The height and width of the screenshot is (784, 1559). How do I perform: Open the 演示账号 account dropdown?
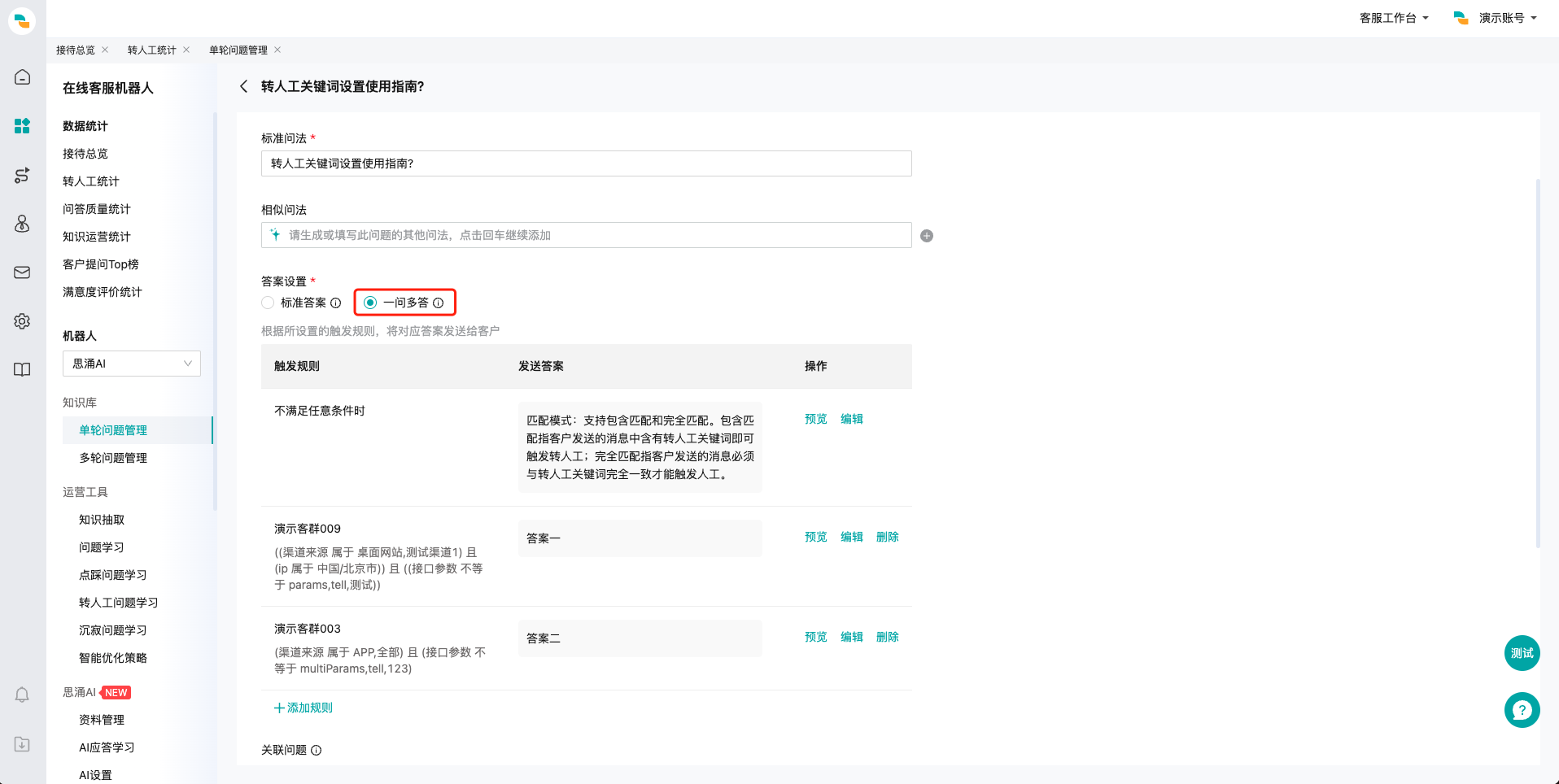coord(1508,18)
